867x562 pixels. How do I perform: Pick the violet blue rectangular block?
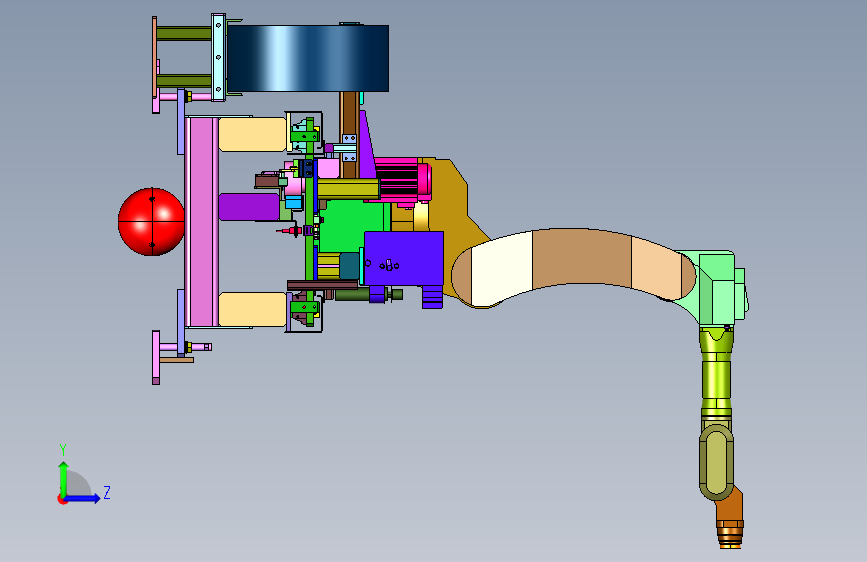(x=404, y=259)
